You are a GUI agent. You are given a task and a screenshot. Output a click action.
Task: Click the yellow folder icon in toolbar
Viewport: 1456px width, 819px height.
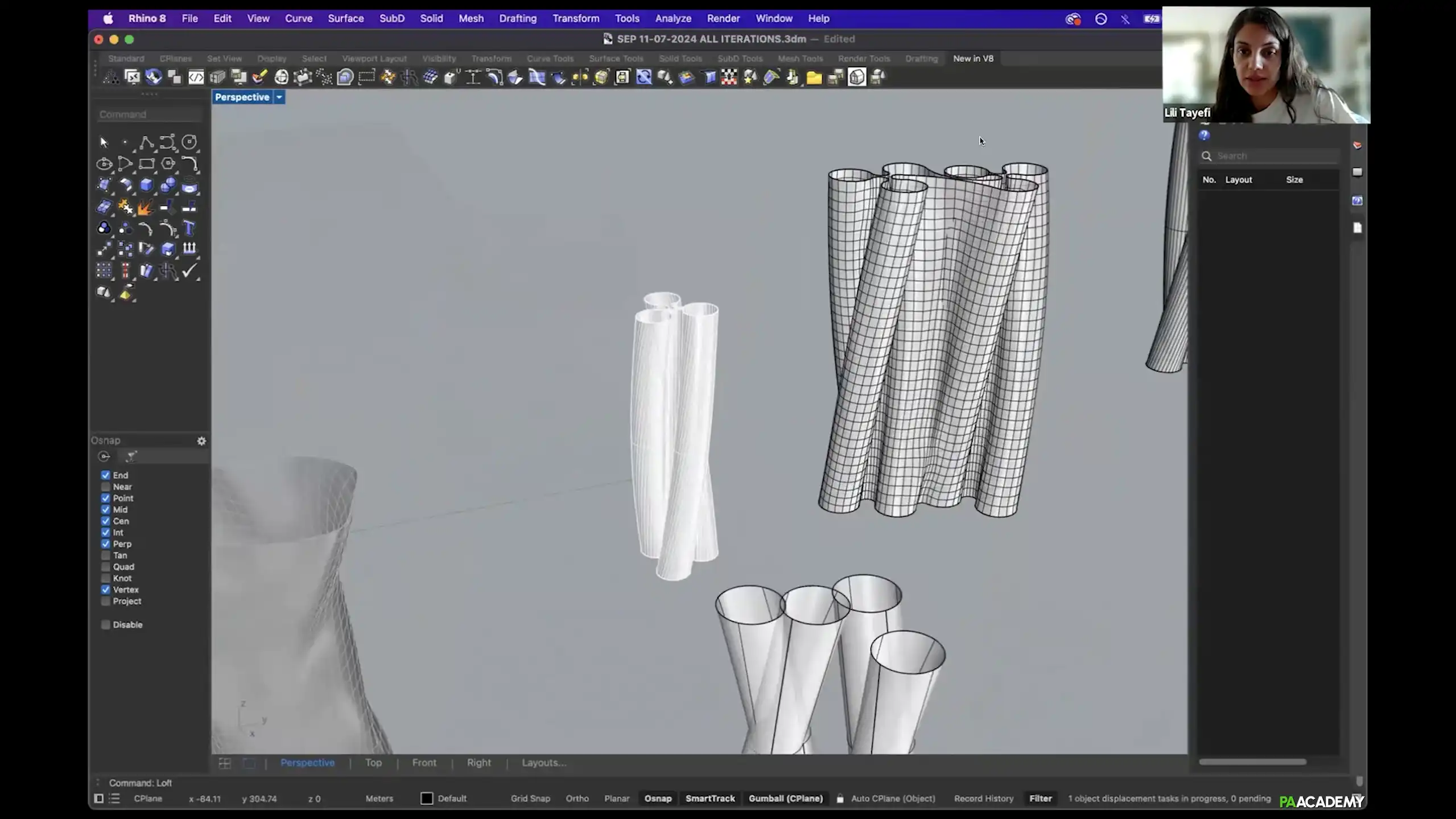click(814, 77)
